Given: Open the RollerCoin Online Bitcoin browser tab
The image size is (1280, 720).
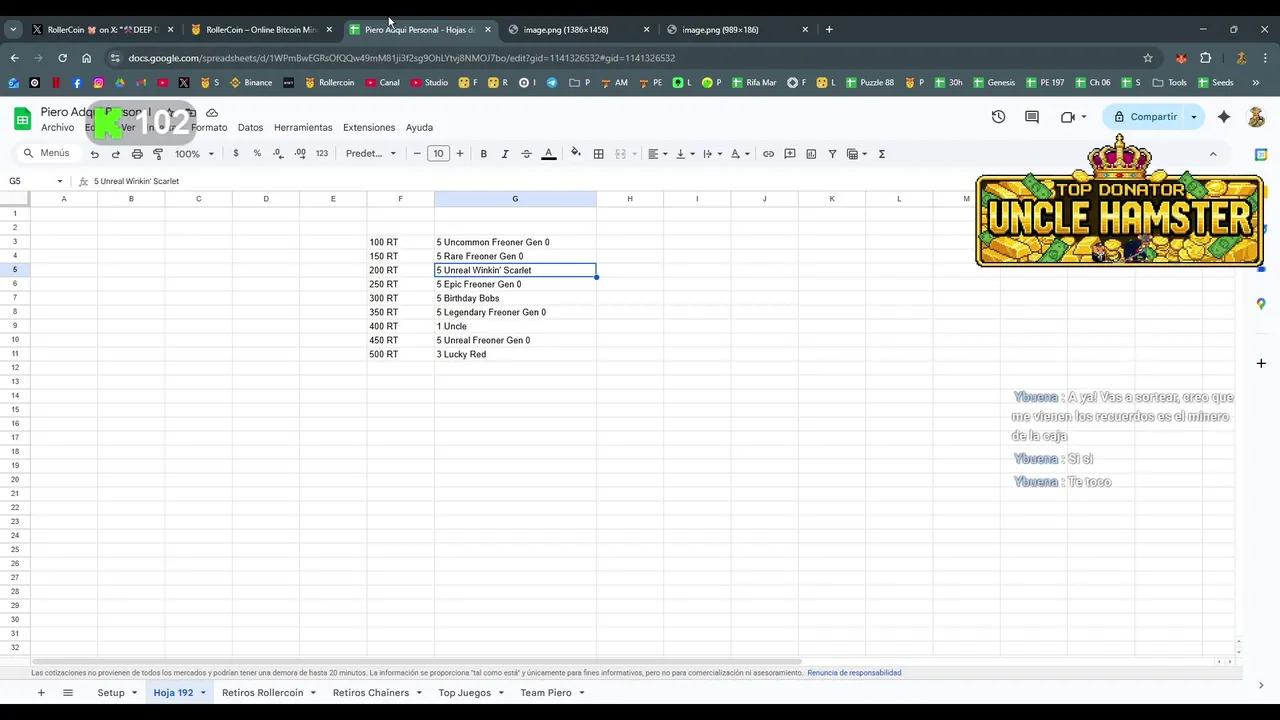Looking at the screenshot, I should [260, 30].
